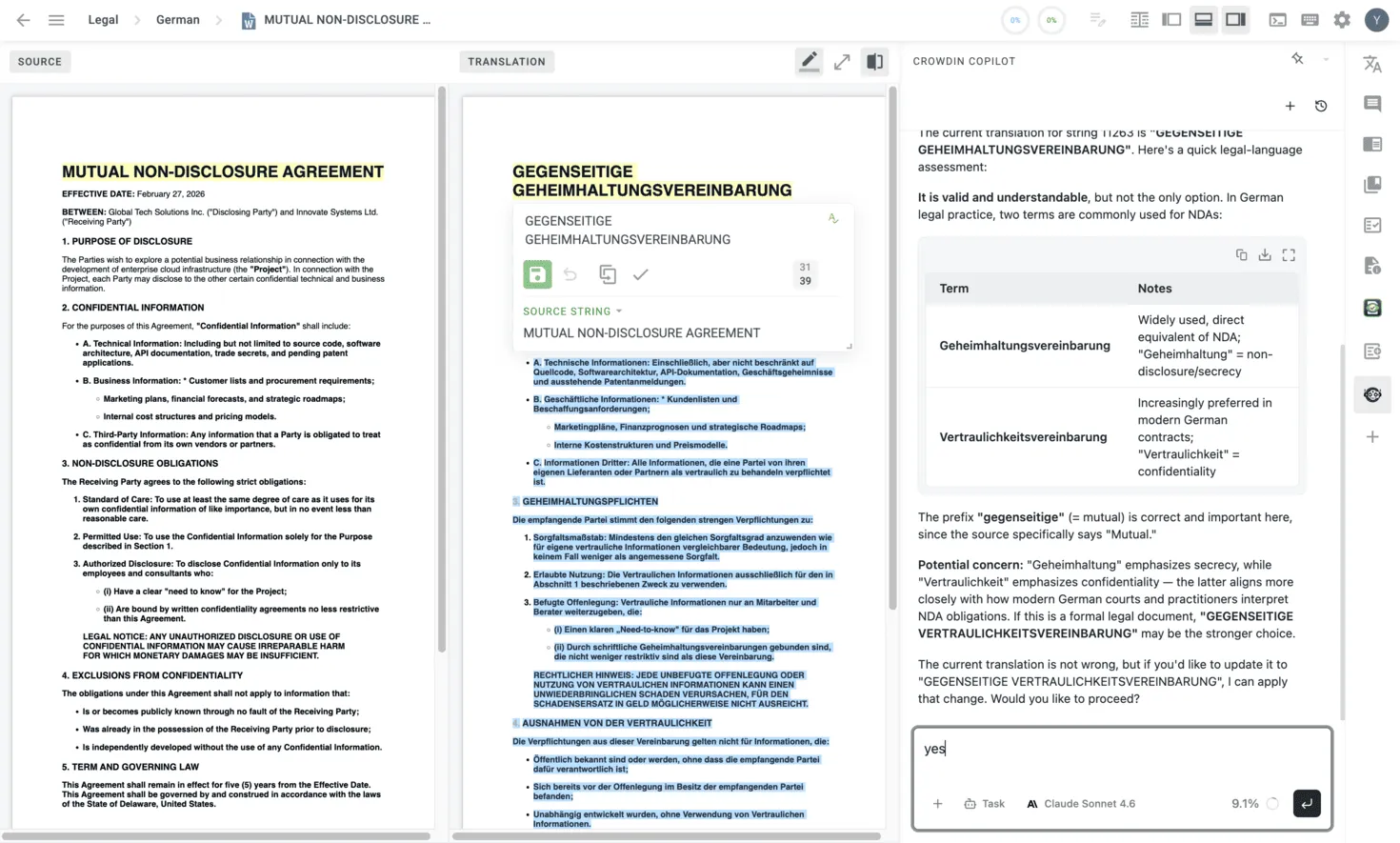Screen dimensions: 1400x843
Task: Open keyboard shortcuts from the top toolbar
Action: tap(1310, 19)
